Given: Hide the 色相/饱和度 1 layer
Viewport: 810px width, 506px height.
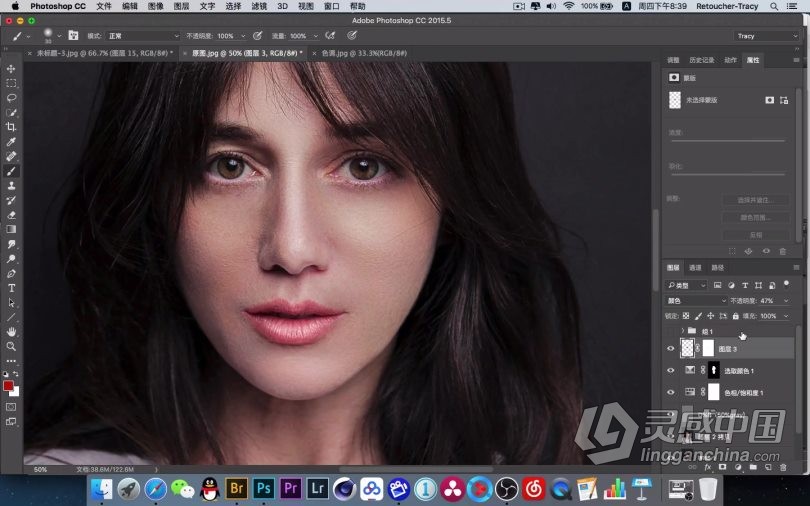Looking at the screenshot, I should click(671, 392).
